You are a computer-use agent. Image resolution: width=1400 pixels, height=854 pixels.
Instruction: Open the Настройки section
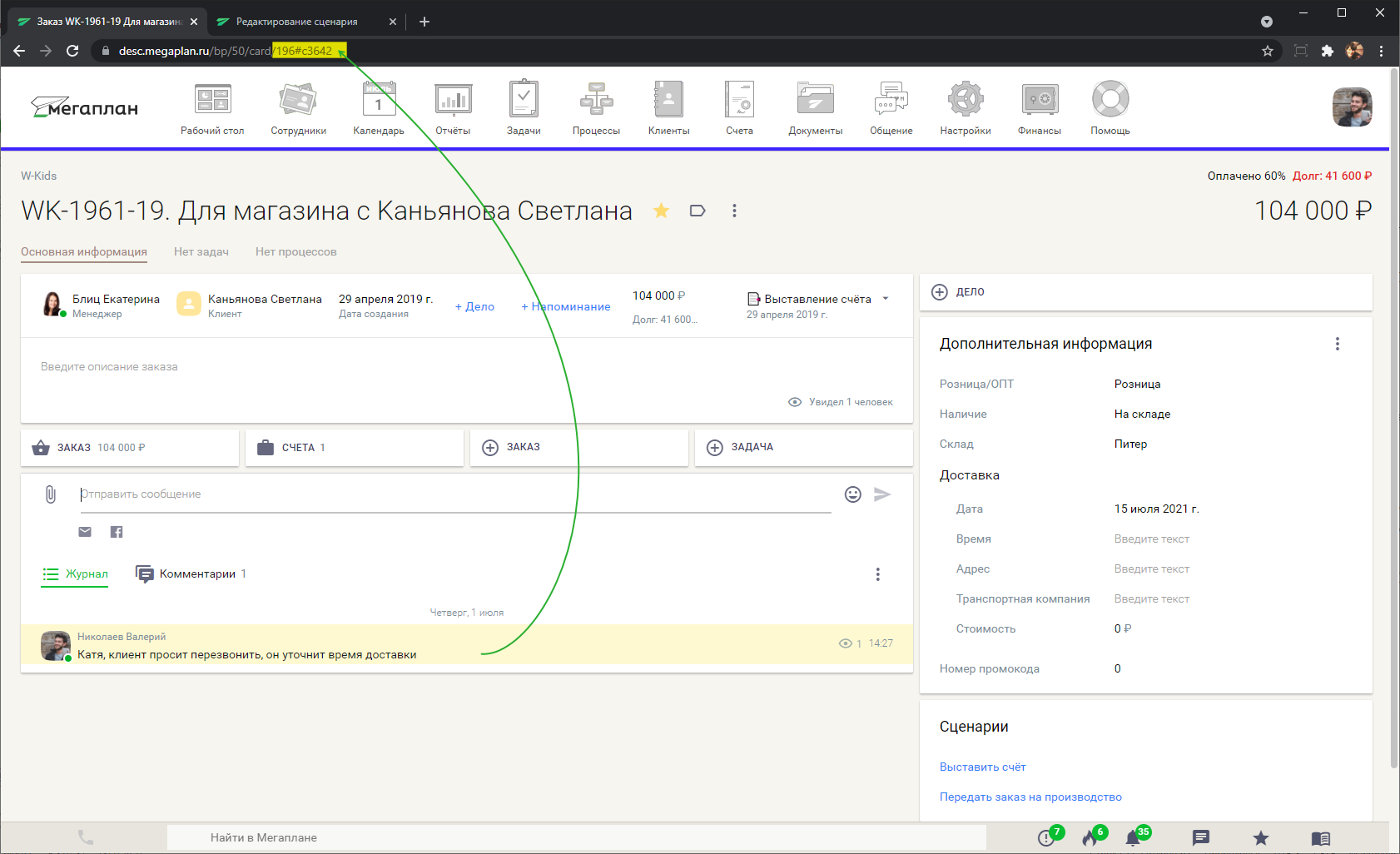[x=966, y=108]
